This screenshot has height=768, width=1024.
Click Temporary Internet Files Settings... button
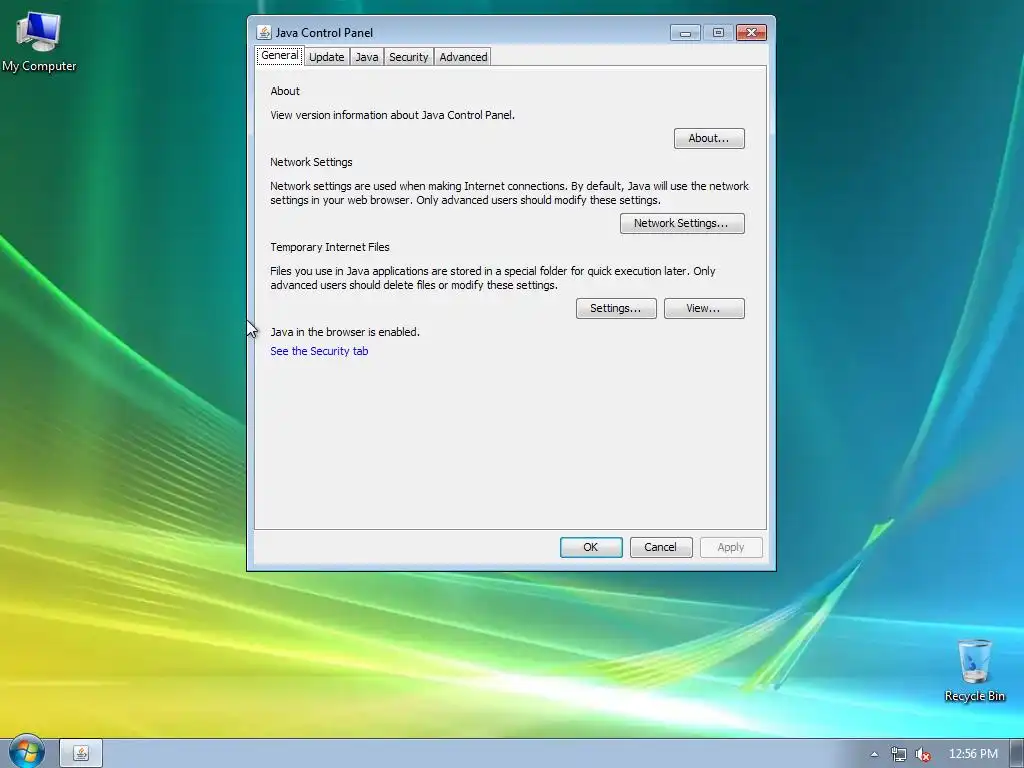point(616,308)
